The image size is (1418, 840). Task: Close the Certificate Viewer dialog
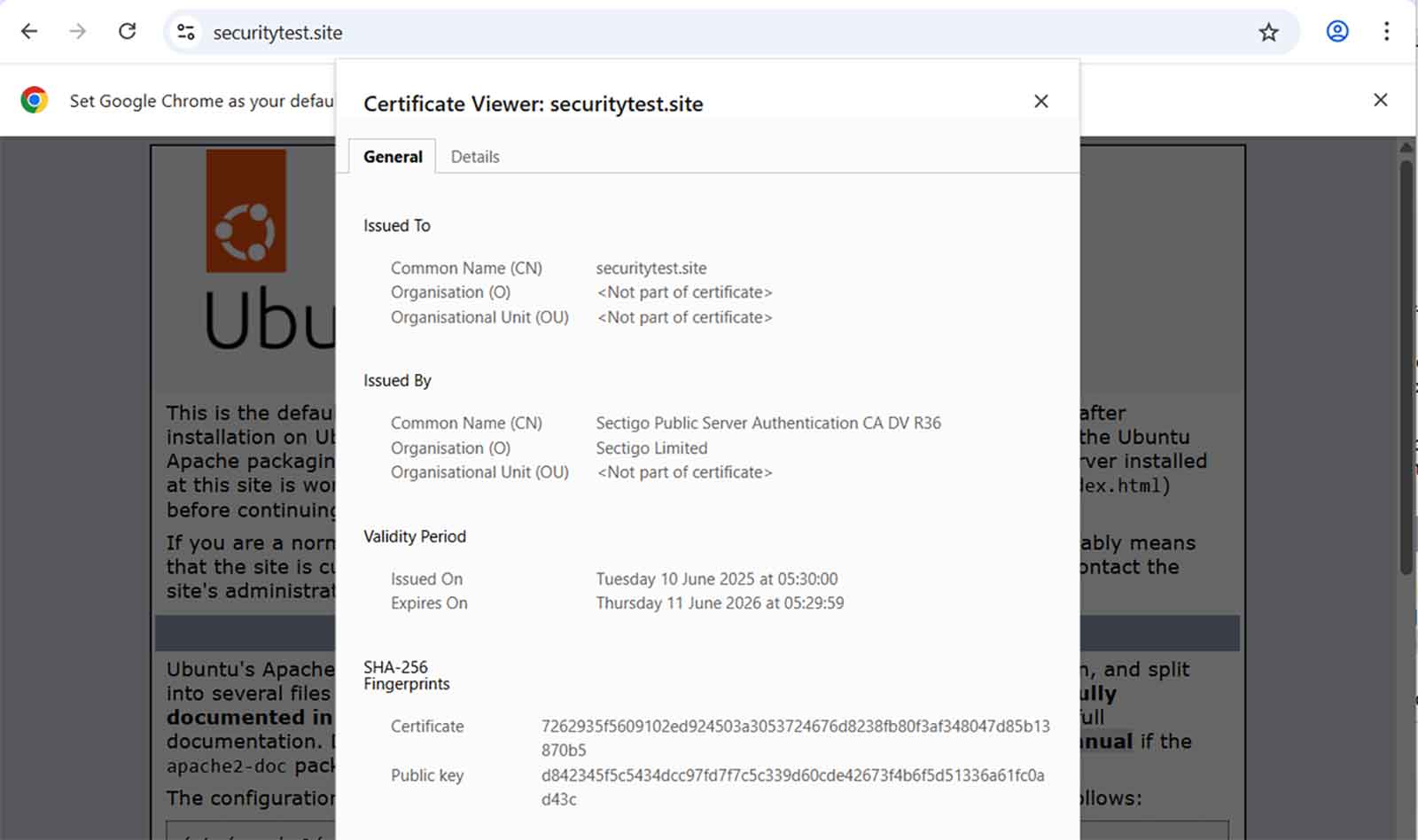(x=1040, y=102)
